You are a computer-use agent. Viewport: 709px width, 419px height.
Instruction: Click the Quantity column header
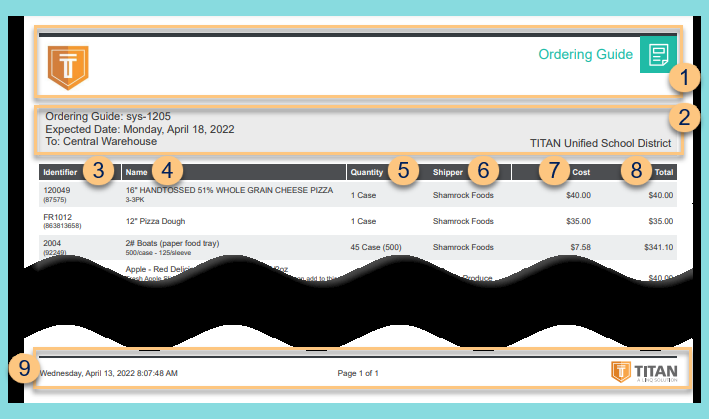[x=367, y=172]
